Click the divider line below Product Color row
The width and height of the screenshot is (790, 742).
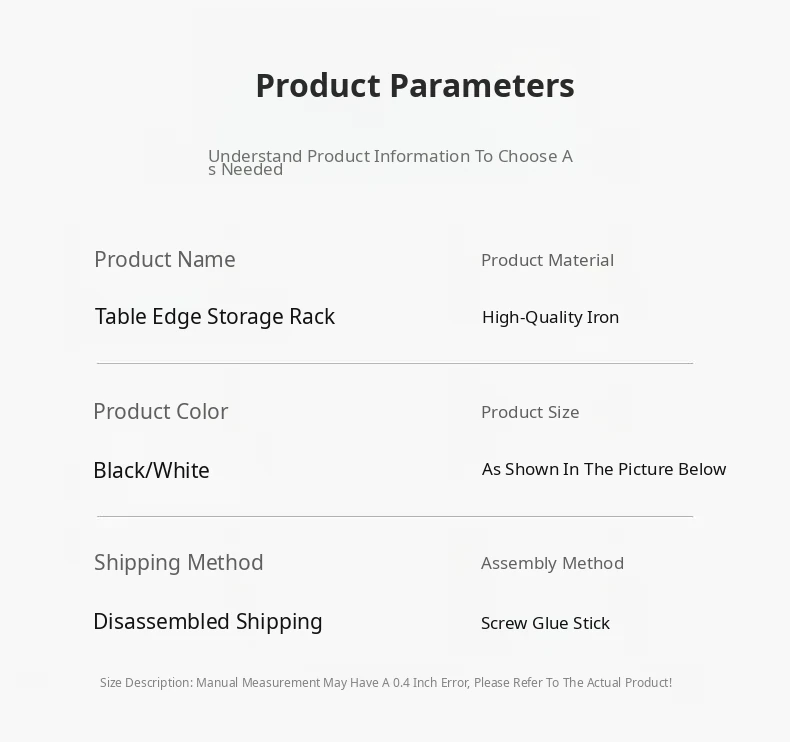[x=395, y=516]
